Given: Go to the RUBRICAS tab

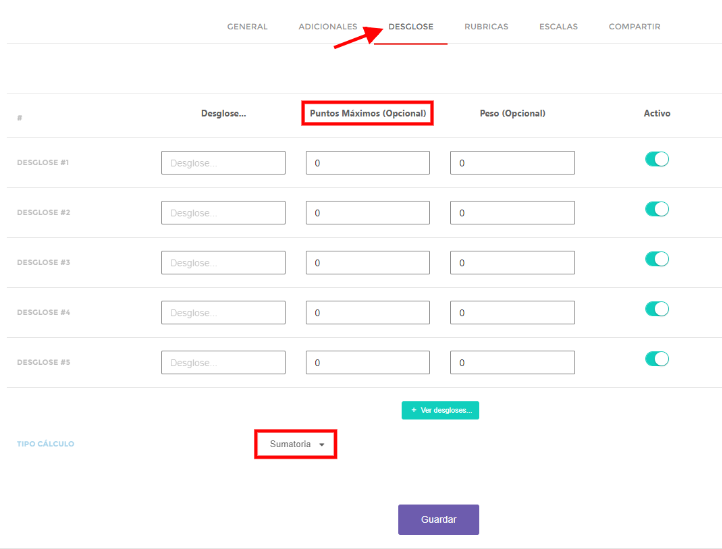Looking at the screenshot, I should [486, 27].
